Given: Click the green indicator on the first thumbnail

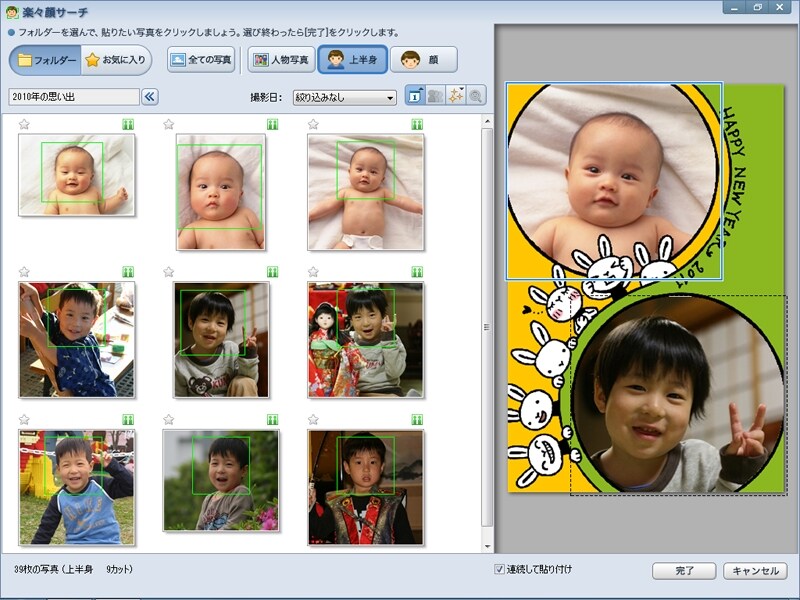Looking at the screenshot, I should coord(127,125).
